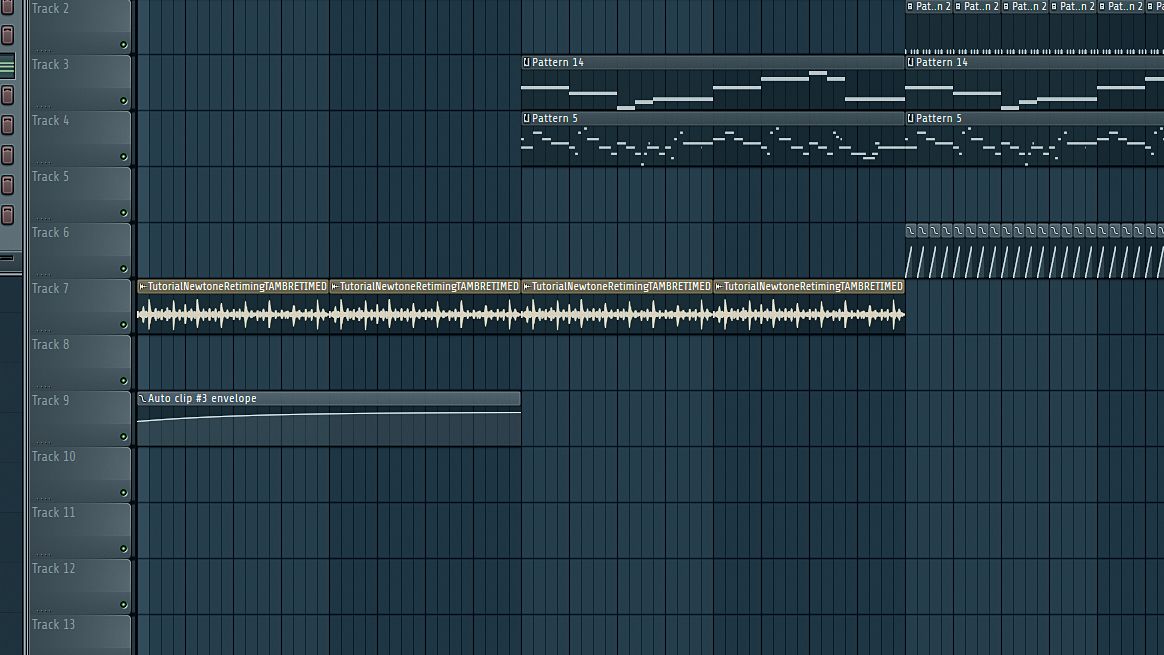Viewport: 1164px width, 655px height.
Task: Click the envelope icon on Auto clip #3 envelope
Action: pyautogui.click(x=141, y=398)
